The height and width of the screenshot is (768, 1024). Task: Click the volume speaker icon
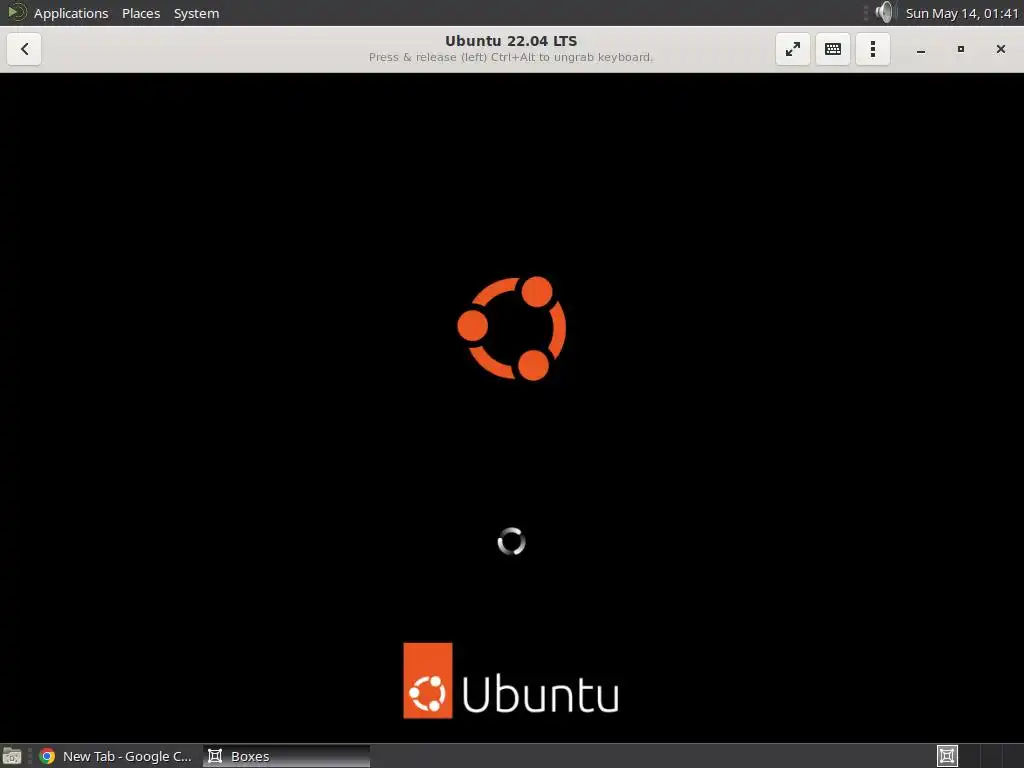coord(885,12)
